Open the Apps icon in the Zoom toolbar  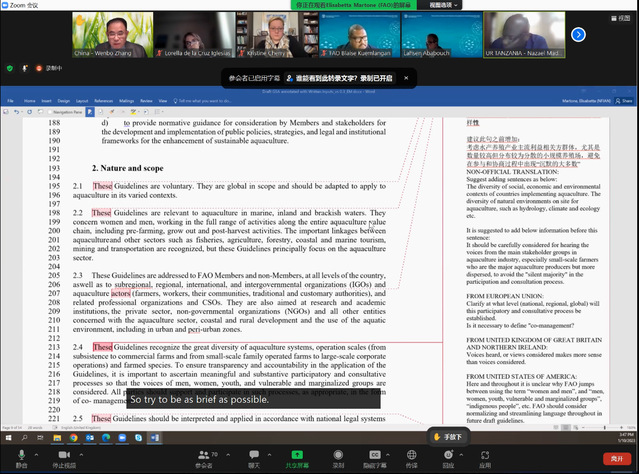tap(484, 453)
